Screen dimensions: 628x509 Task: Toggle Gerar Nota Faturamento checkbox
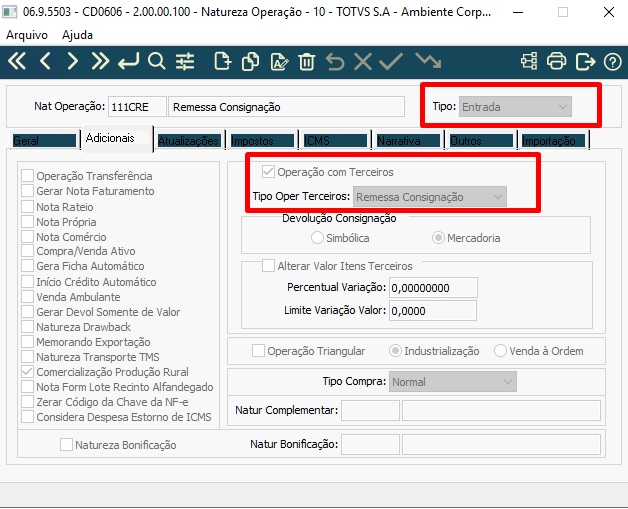point(28,191)
